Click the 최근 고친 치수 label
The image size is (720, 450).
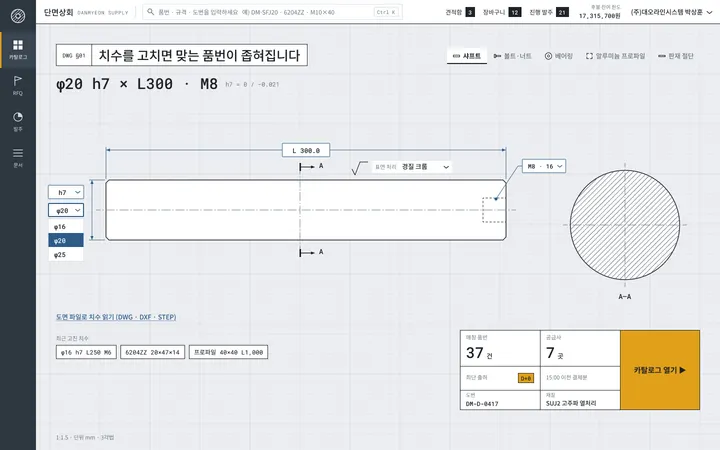coord(72,338)
